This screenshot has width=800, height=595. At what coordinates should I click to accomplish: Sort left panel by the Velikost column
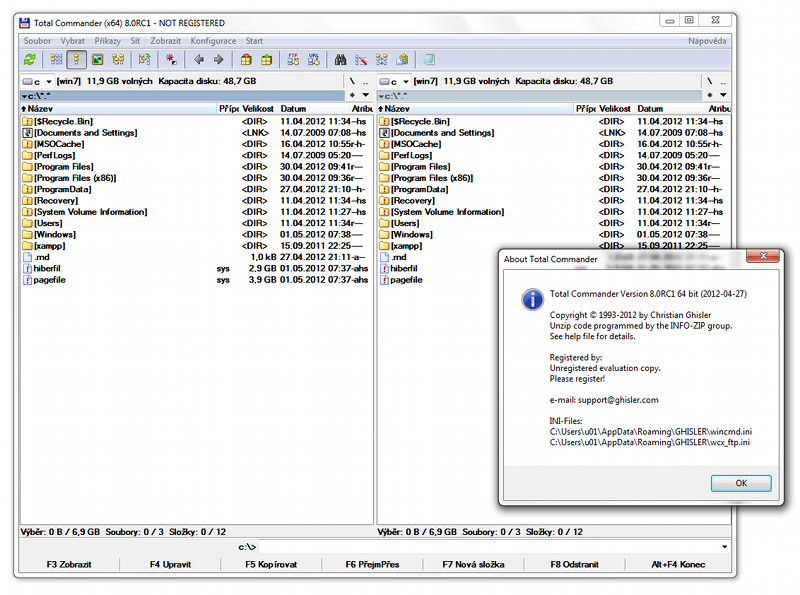[258, 109]
